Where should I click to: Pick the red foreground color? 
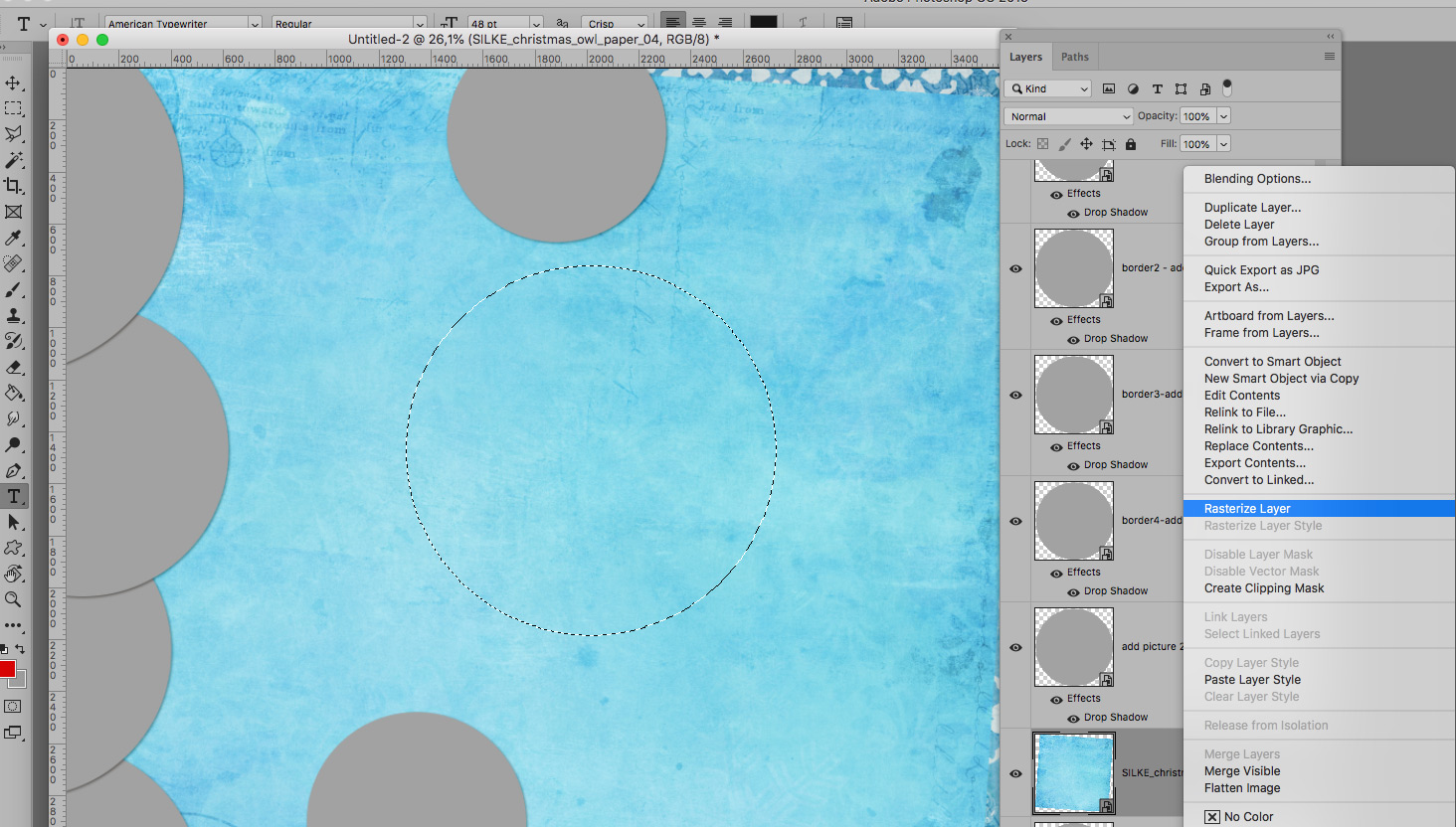7,669
